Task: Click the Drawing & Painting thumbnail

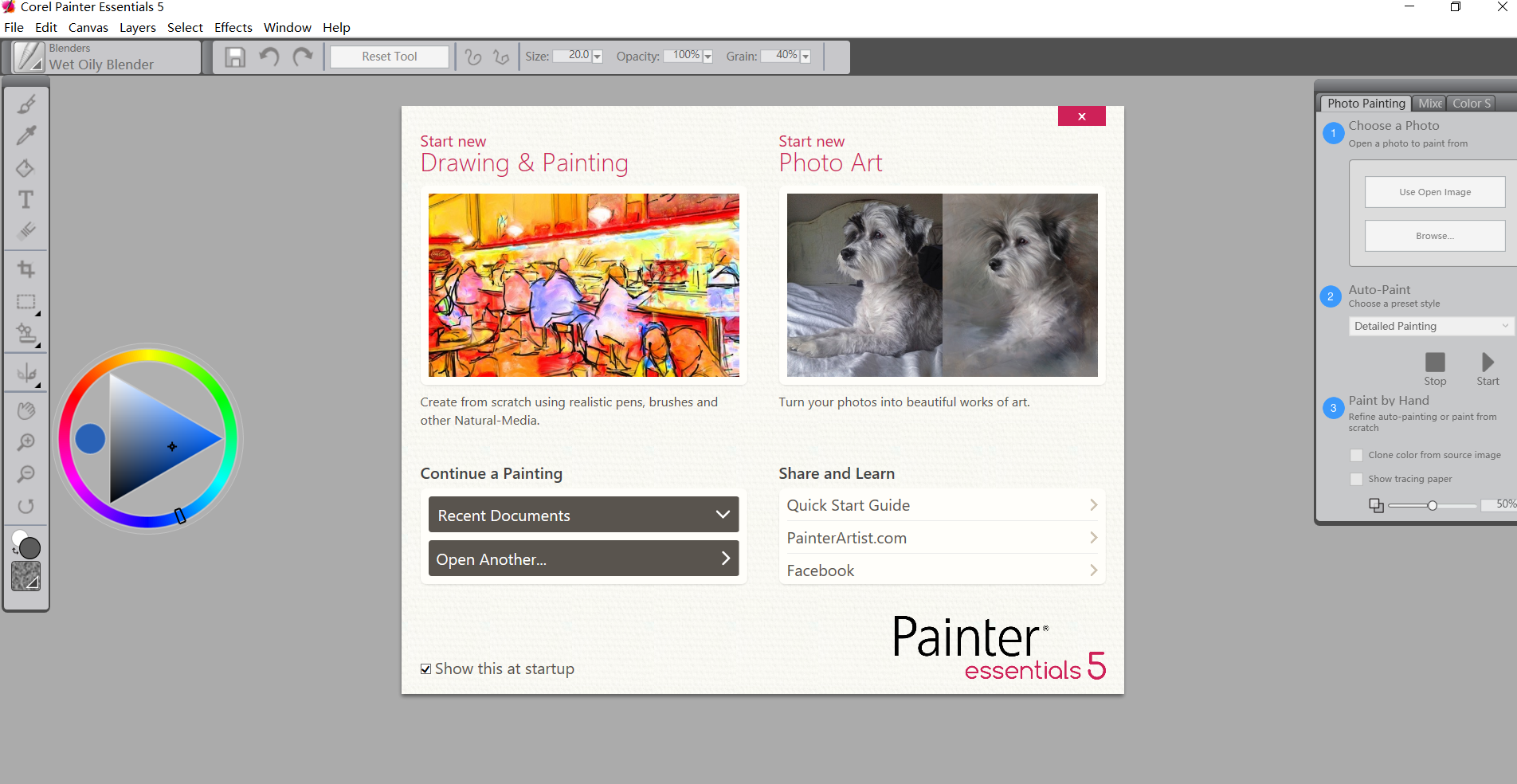Action: pyautogui.click(x=583, y=285)
